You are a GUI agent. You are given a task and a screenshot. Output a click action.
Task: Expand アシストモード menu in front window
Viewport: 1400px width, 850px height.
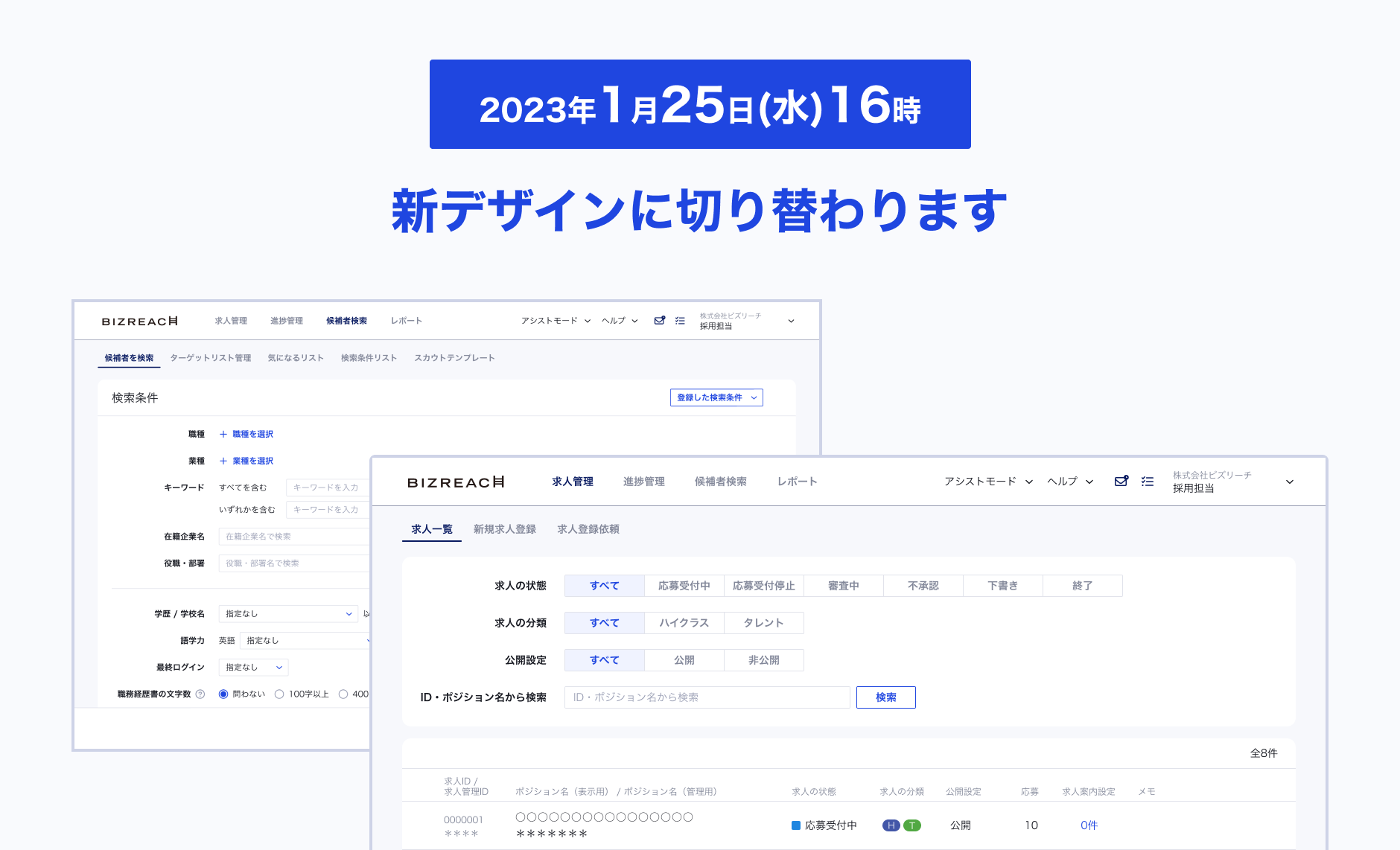(x=988, y=482)
